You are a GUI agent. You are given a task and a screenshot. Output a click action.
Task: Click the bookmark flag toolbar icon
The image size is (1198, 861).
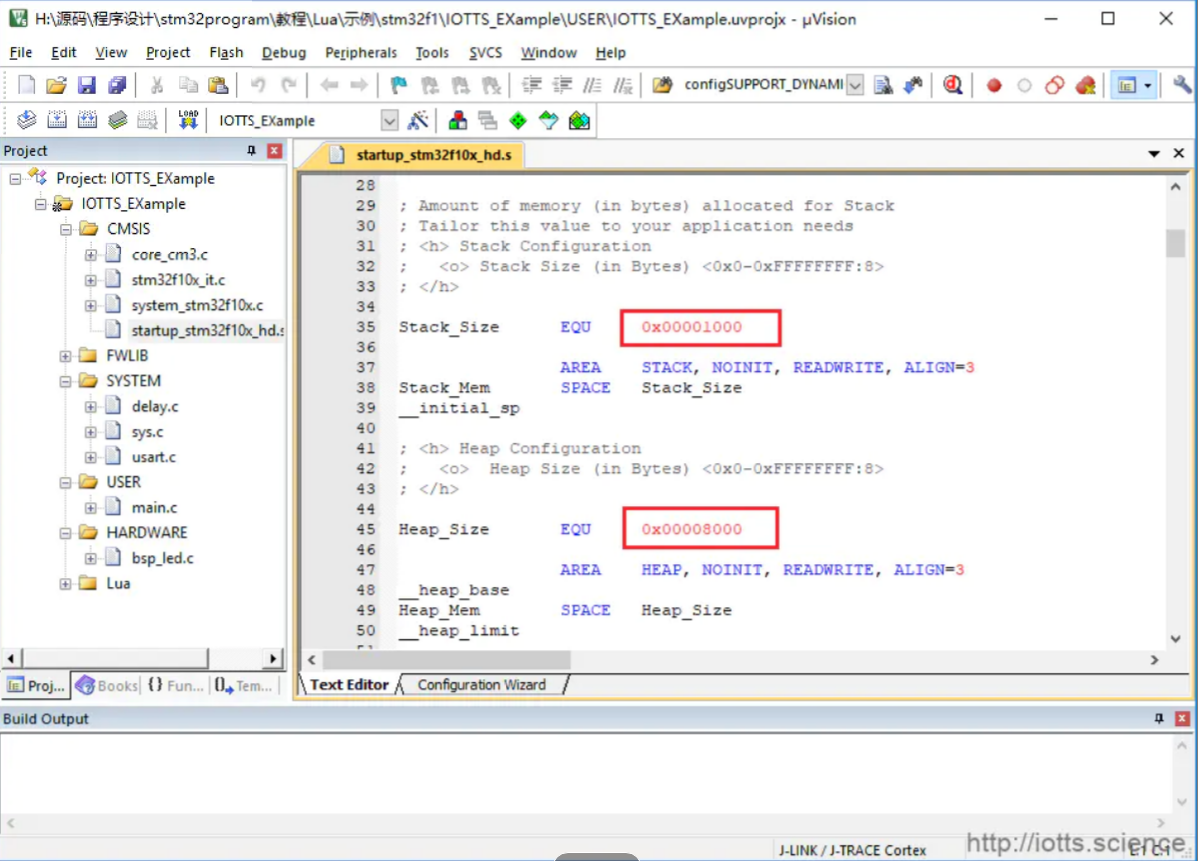click(x=399, y=85)
